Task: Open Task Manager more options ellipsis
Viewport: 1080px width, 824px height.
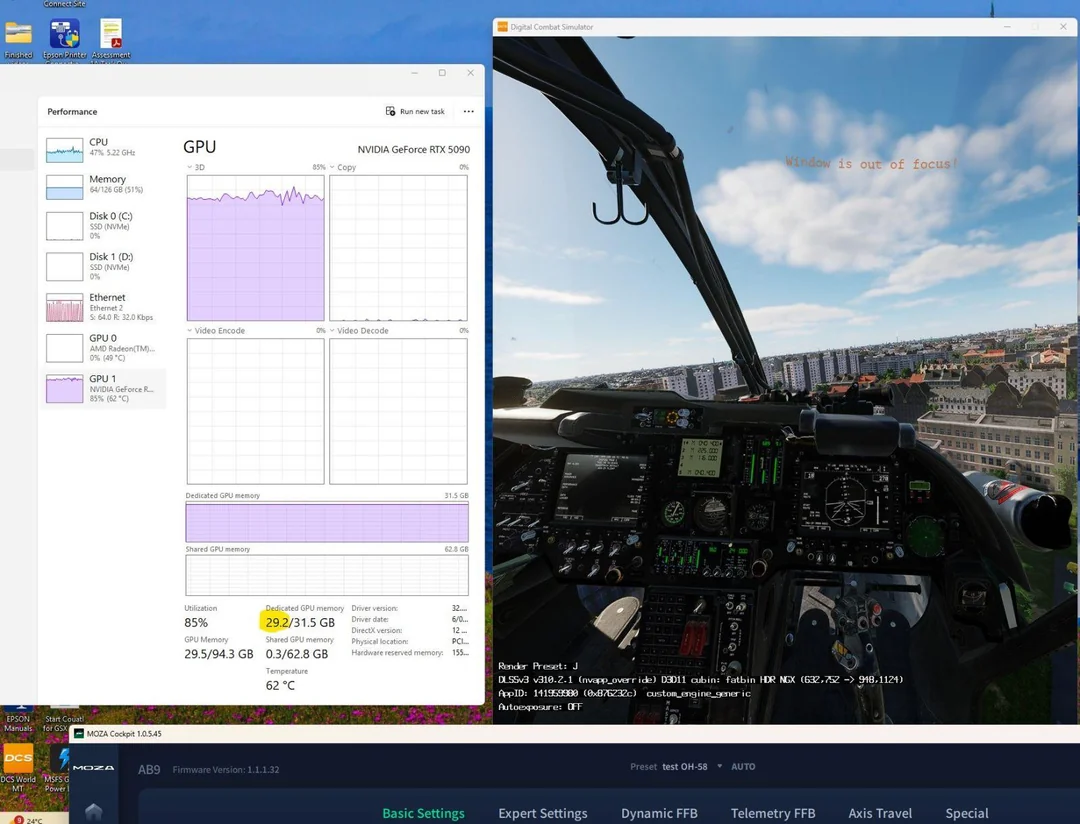Action: click(468, 111)
